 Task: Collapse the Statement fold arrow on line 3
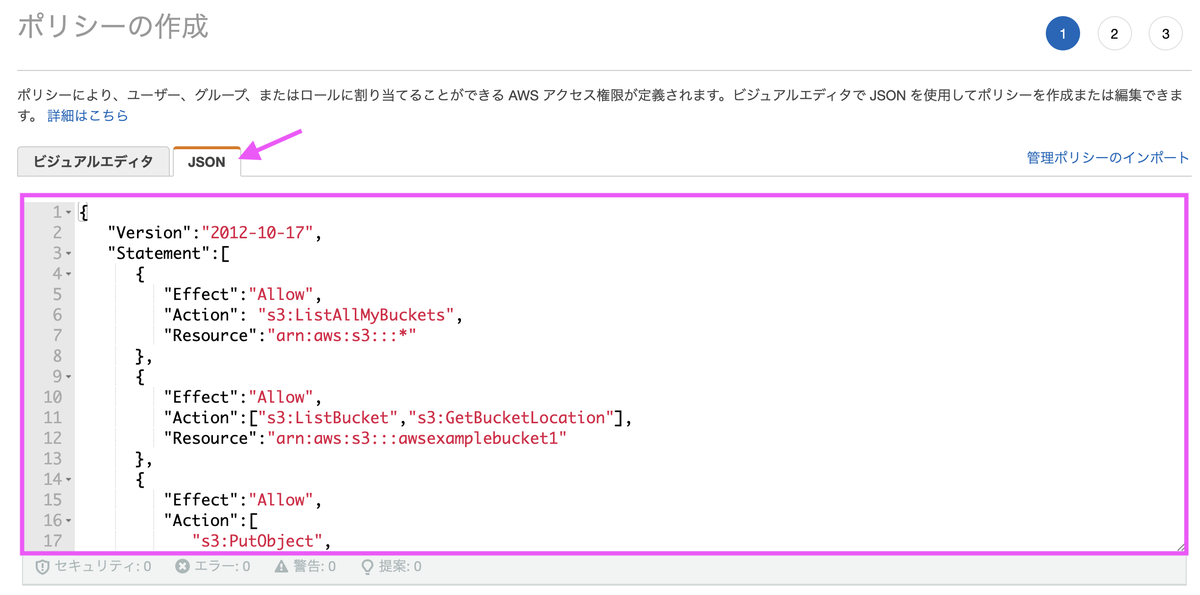pyautogui.click(x=68, y=253)
